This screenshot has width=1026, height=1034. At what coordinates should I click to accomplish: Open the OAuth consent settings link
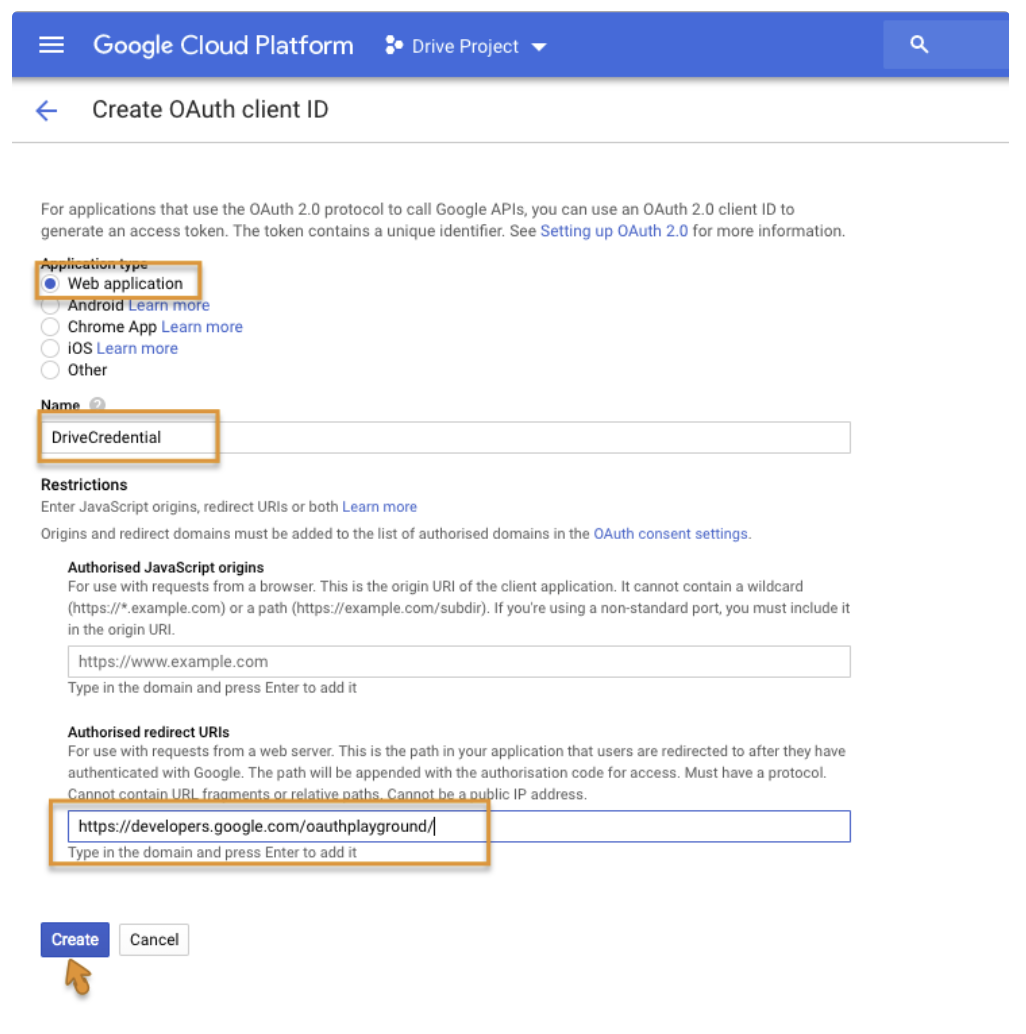pos(670,534)
